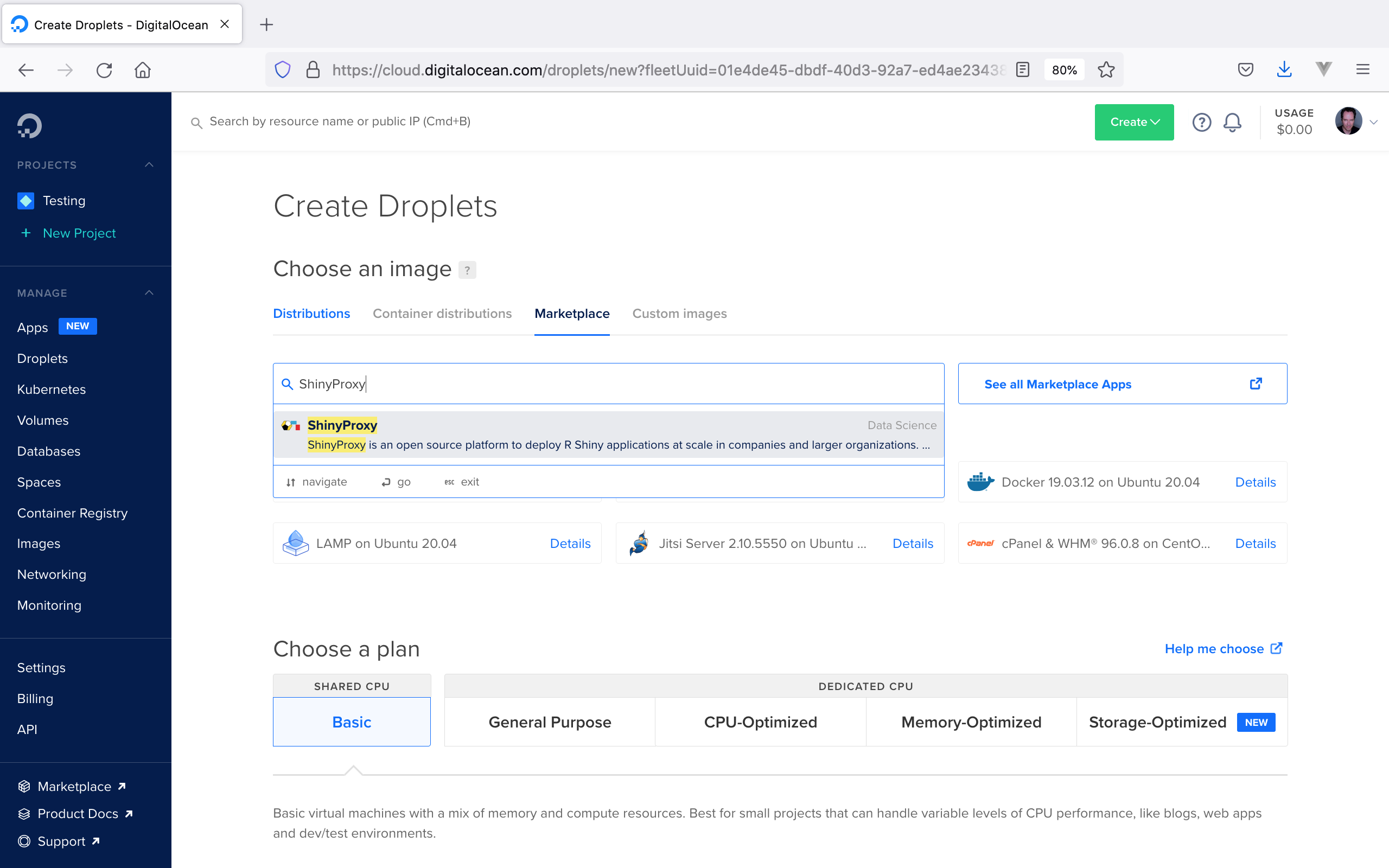Switch to the Container distributions tab
Viewport: 1389px width, 868px height.
(442, 314)
